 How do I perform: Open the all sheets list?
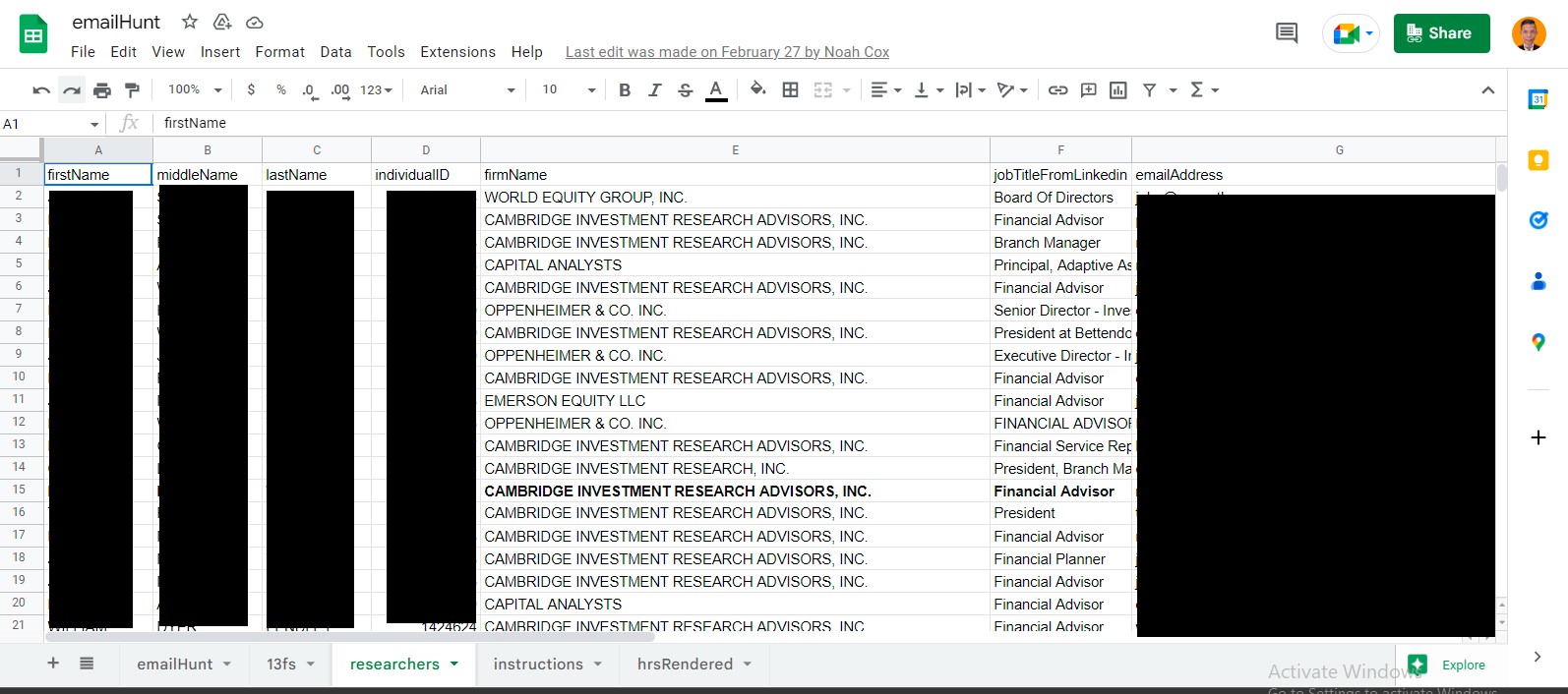pyautogui.click(x=87, y=664)
